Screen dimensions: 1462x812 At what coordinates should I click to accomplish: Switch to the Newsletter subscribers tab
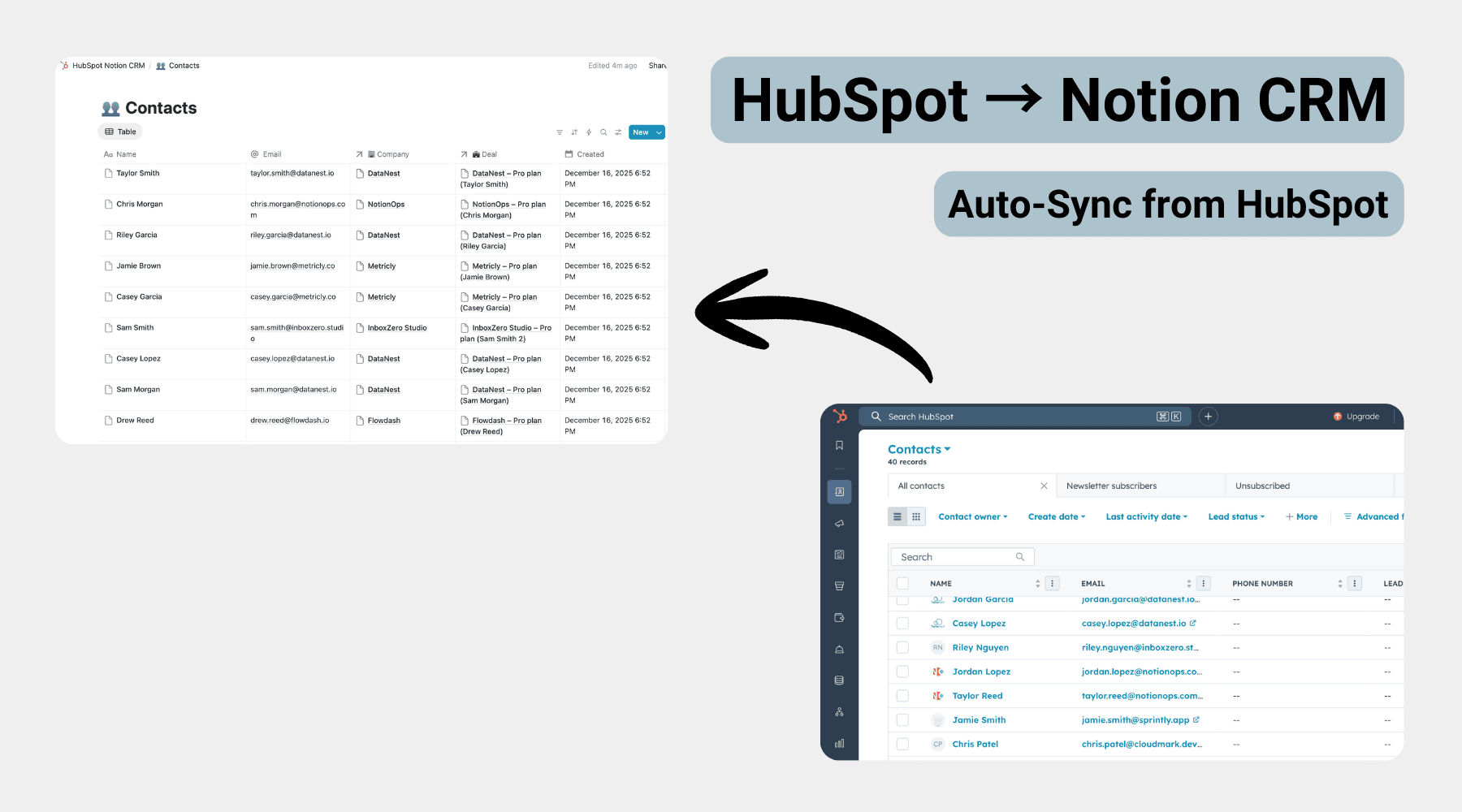click(x=1112, y=486)
